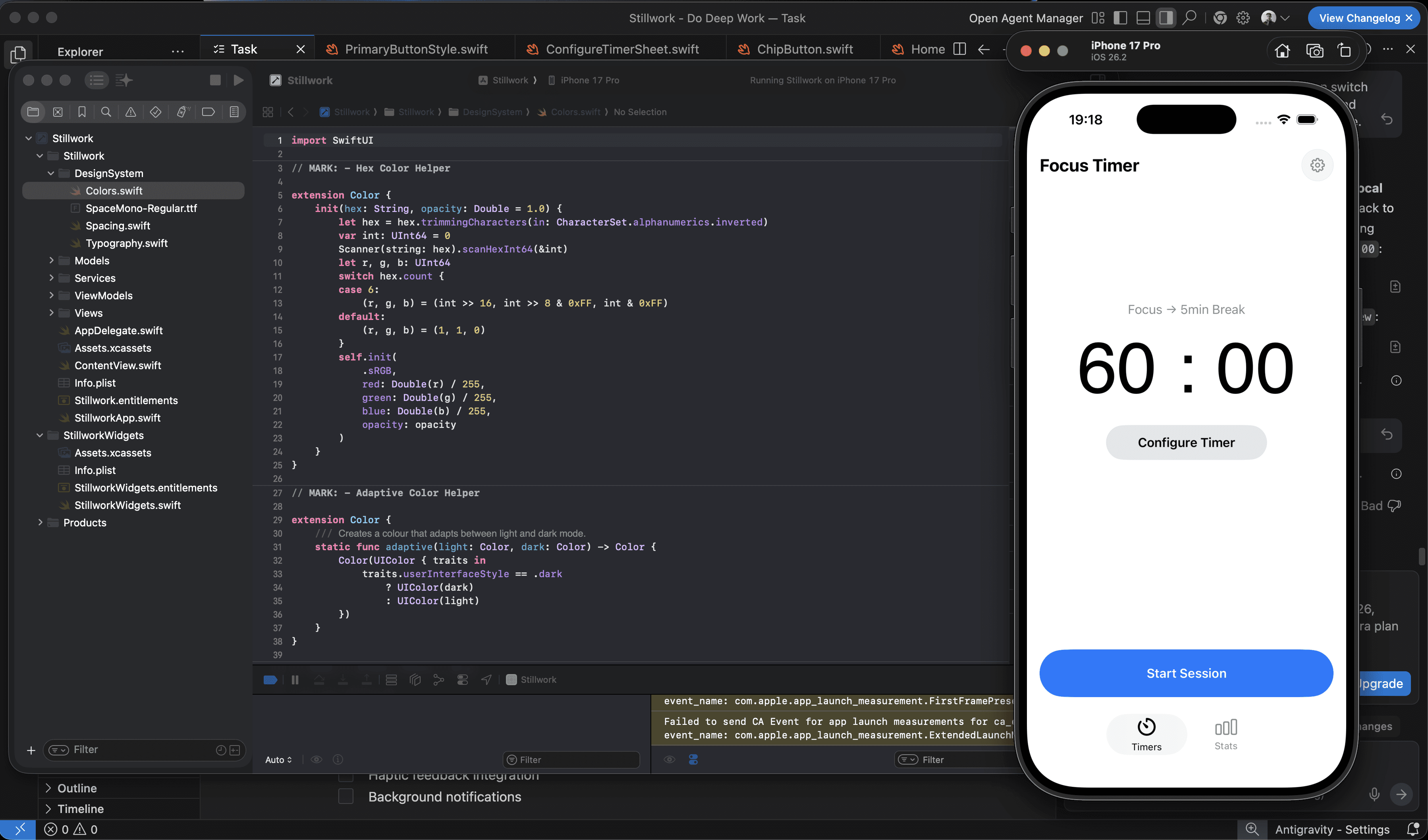Click the simulator Home button icon
Image resolution: width=1428 pixels, height=840 pixels.
point(1282,51)
